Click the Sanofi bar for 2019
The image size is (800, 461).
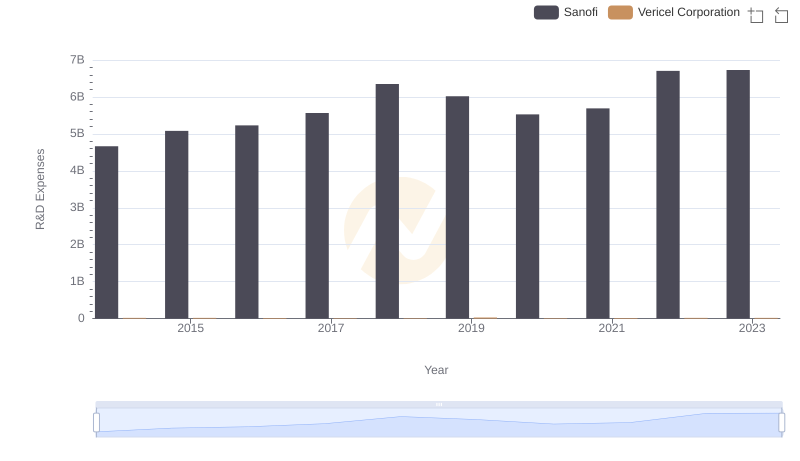[458, 208]
